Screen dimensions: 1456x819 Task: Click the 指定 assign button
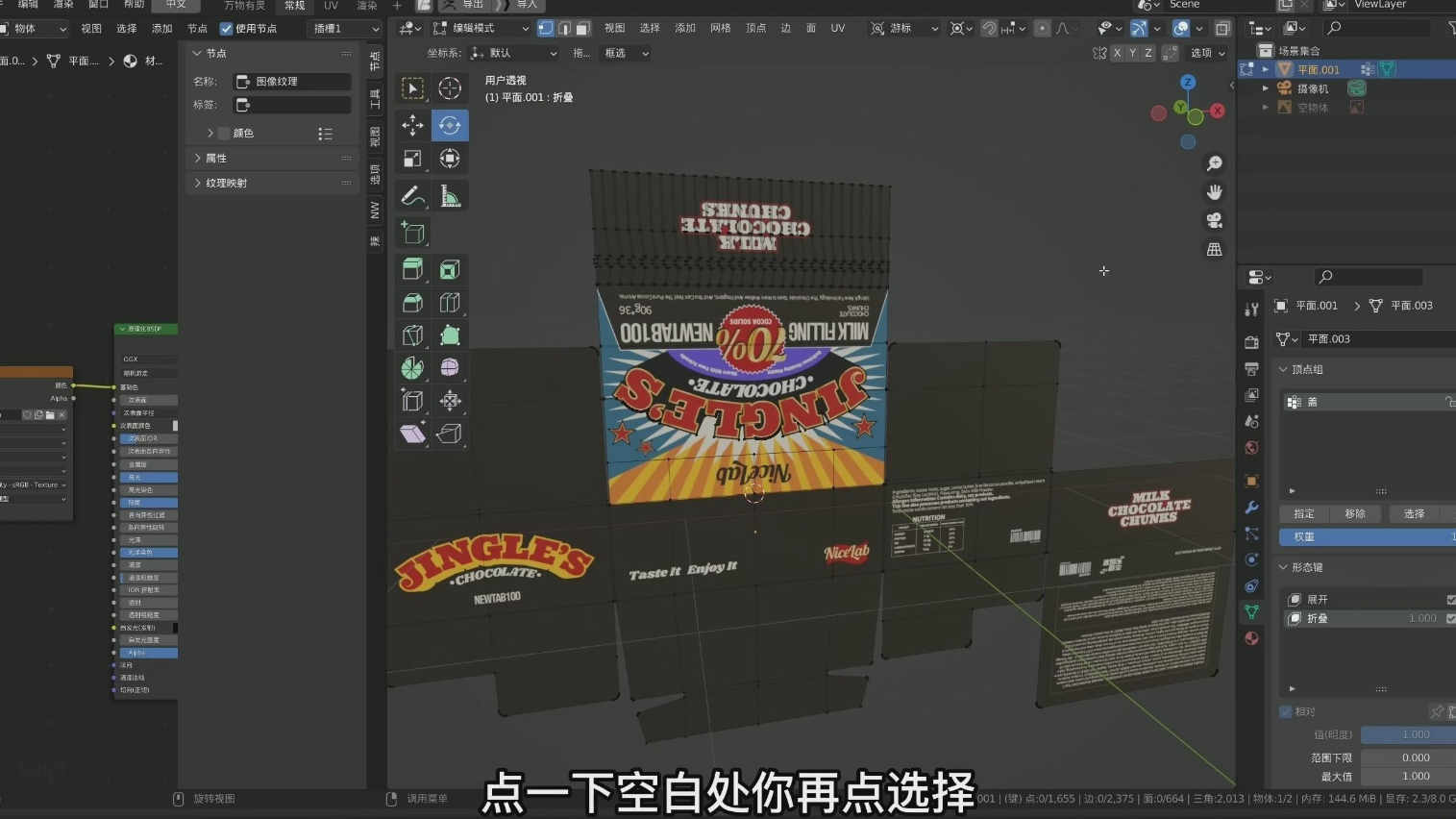click(1304, 514)
